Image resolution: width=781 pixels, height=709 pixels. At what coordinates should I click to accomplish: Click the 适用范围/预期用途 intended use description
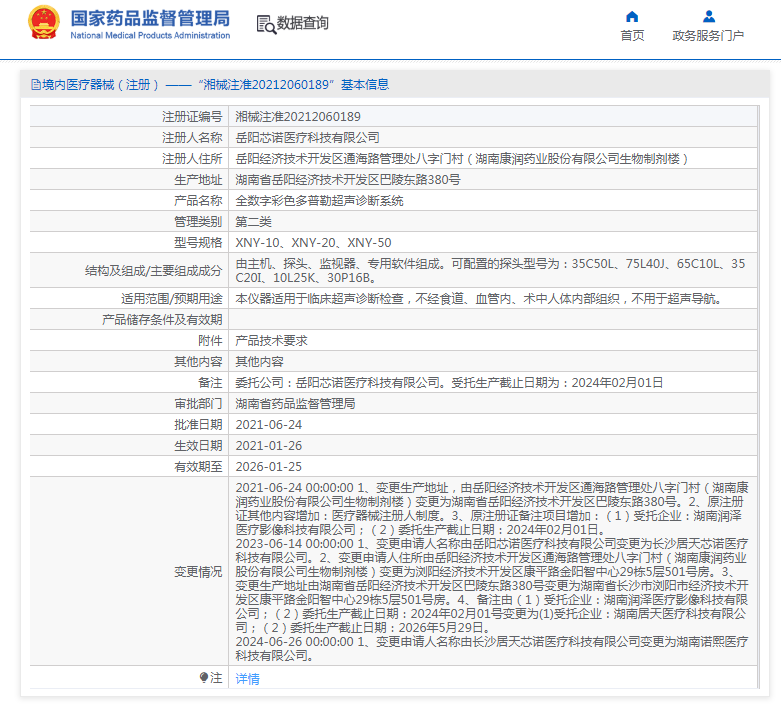(x=478, y=298)
